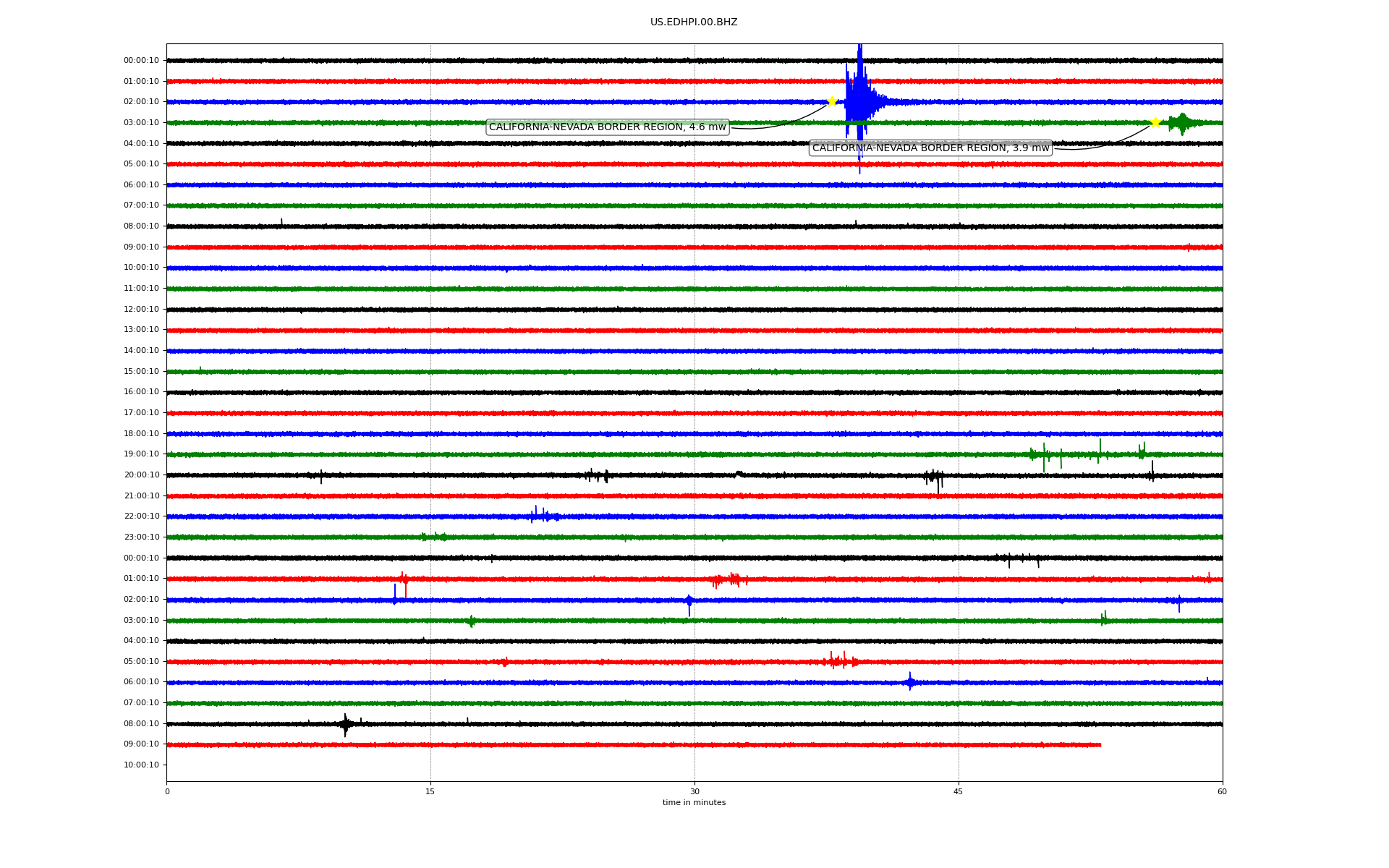Select the CALIFORNIA-NEVADA BORDER REGION, 4.6 mw annotation
Image resolution: width=1389 pixels, height=868 pixels.
pyautogui.click(x=607, y=127)
